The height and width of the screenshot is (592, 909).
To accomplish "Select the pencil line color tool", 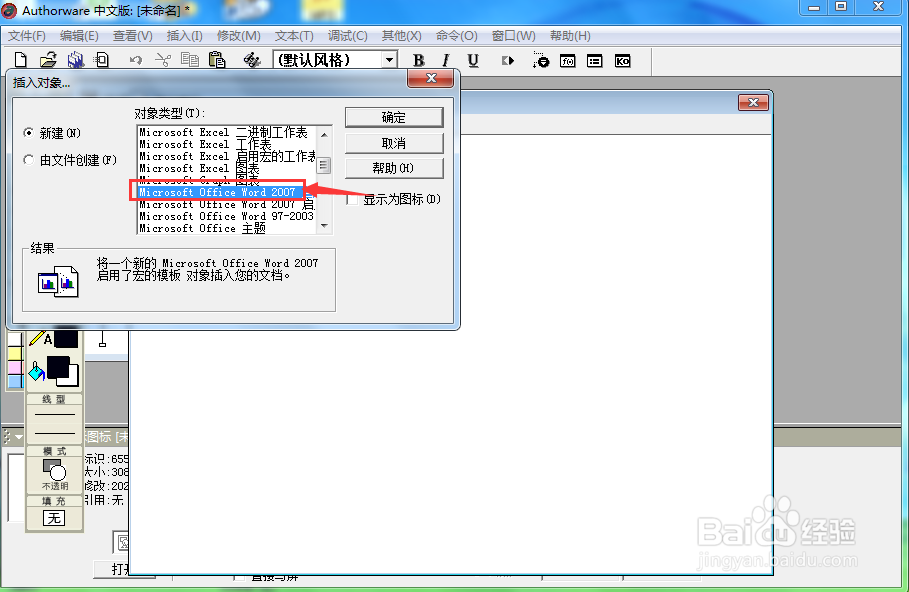I will click(x=38, y=339).
